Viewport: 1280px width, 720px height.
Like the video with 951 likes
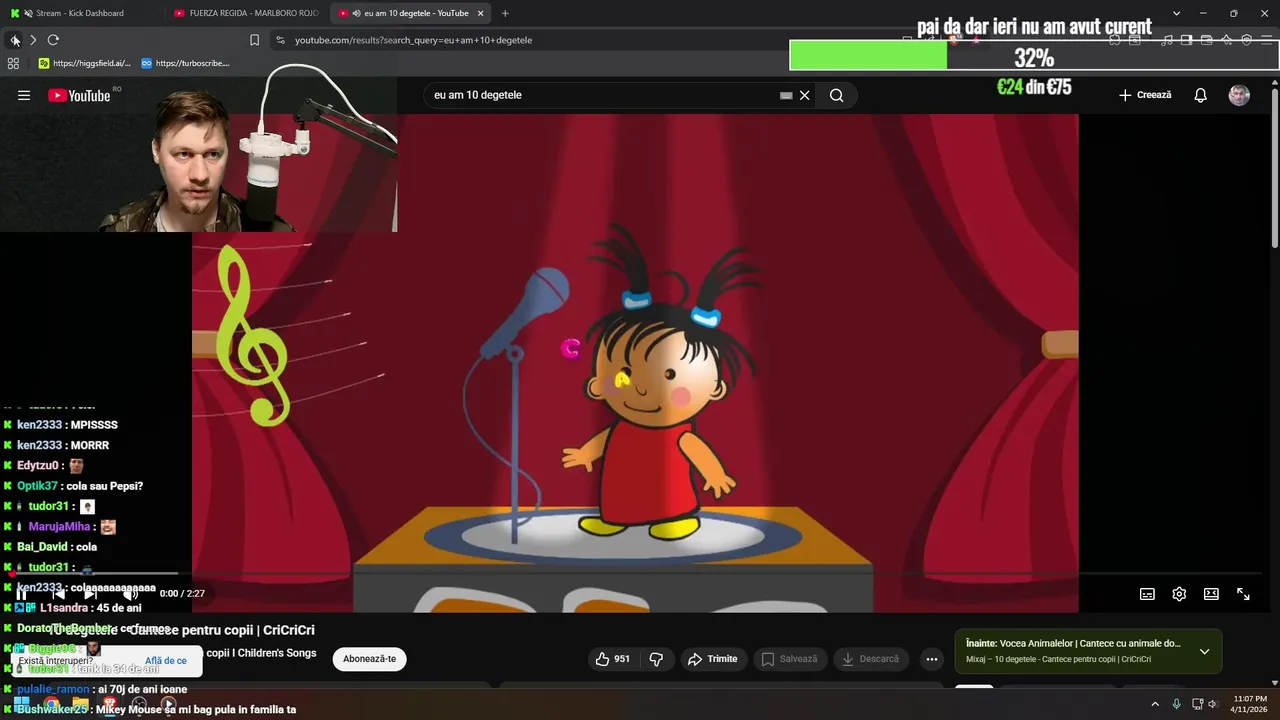[613, 659]
